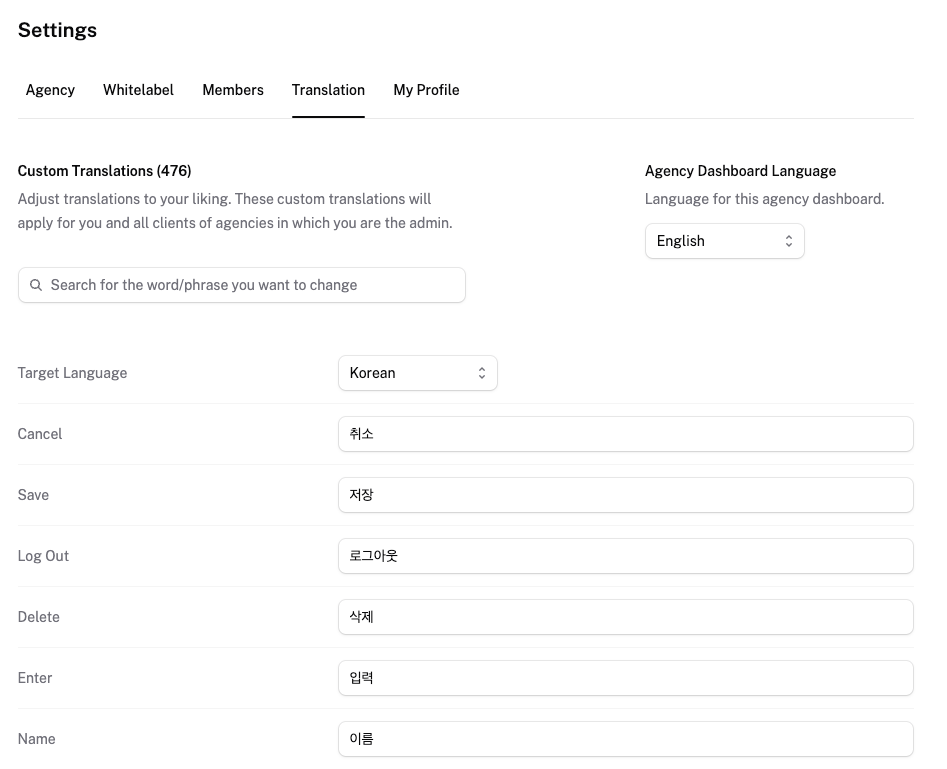The image size is (947, 769).
Task: Click the Target Language row label
Action: pos(72,372)
